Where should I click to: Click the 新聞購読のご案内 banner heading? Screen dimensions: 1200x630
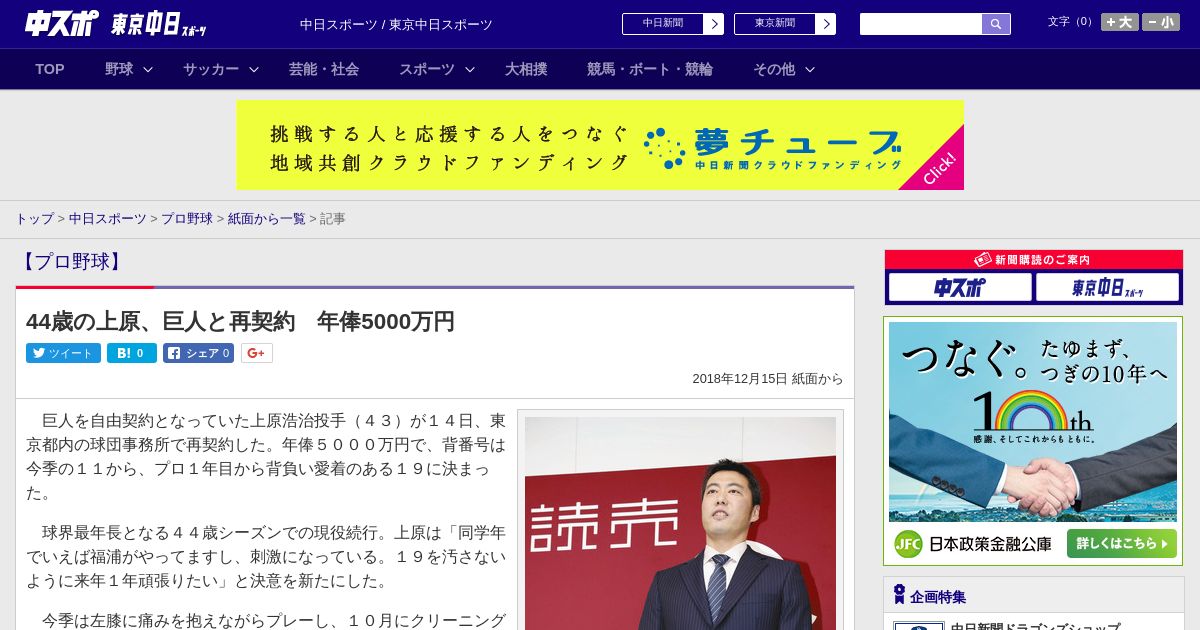pyautogui.click(x=1033, y=259)
